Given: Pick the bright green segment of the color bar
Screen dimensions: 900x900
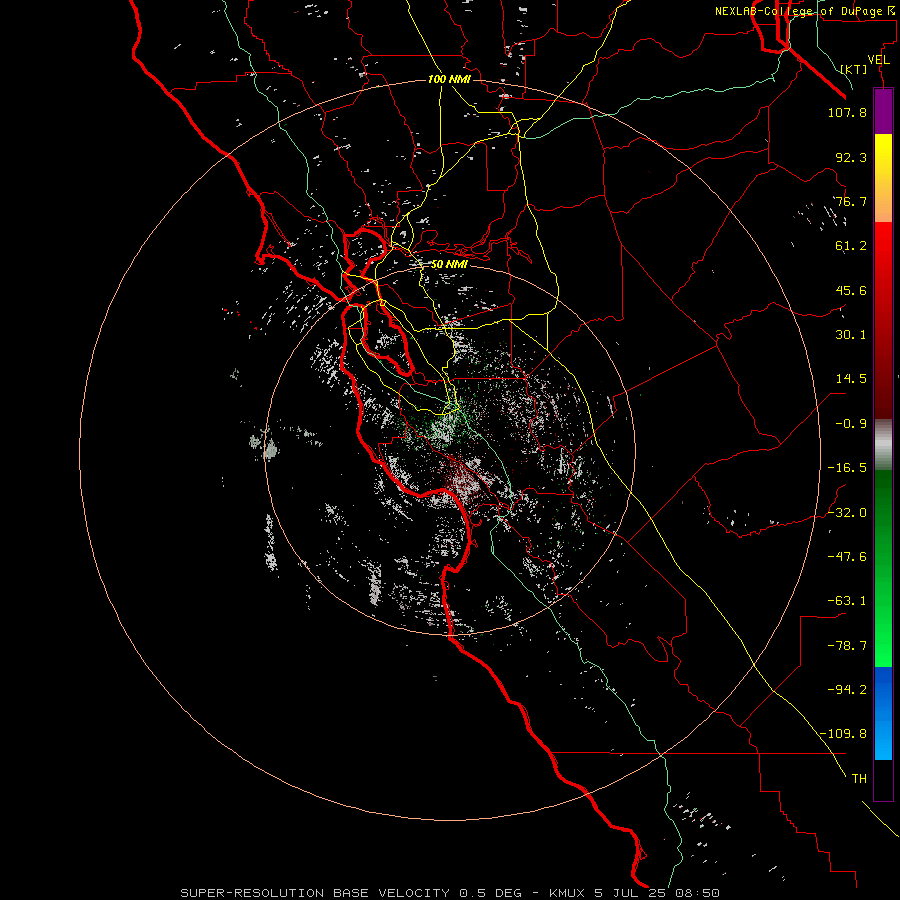Looking at the screenshot, I should pyautogui.click(x=883, y=626).
